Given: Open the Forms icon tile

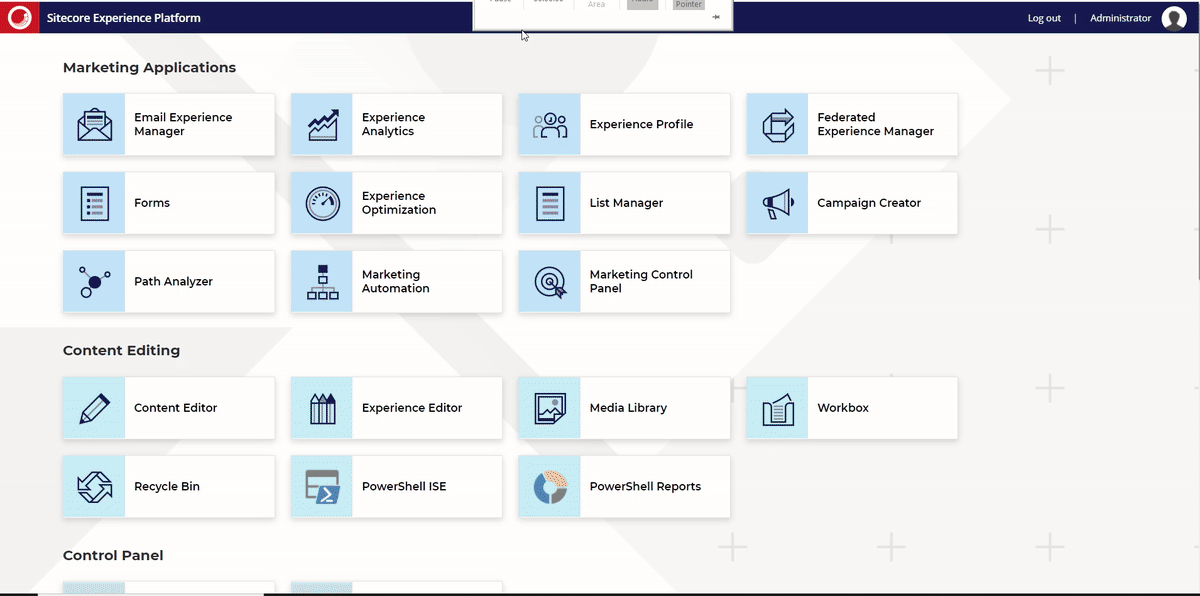Looking at the screenshot, I should pos(94,203).
